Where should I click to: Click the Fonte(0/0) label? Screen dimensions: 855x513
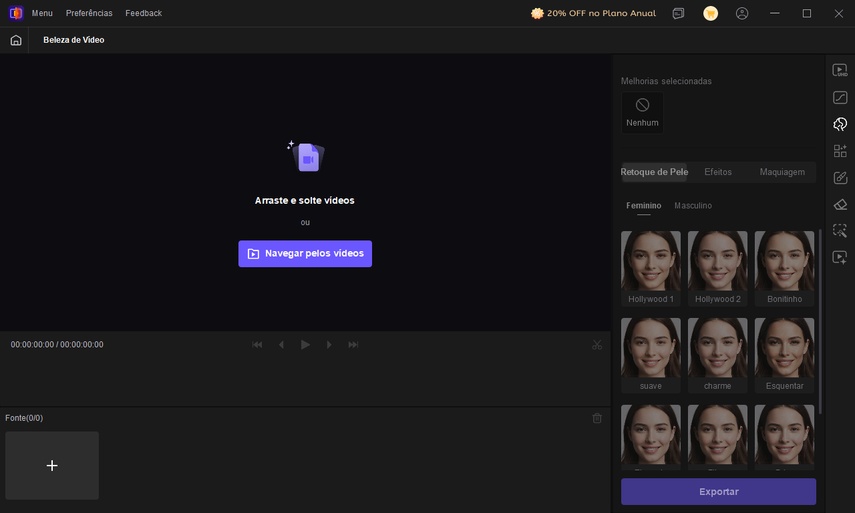tap(24, 418)
